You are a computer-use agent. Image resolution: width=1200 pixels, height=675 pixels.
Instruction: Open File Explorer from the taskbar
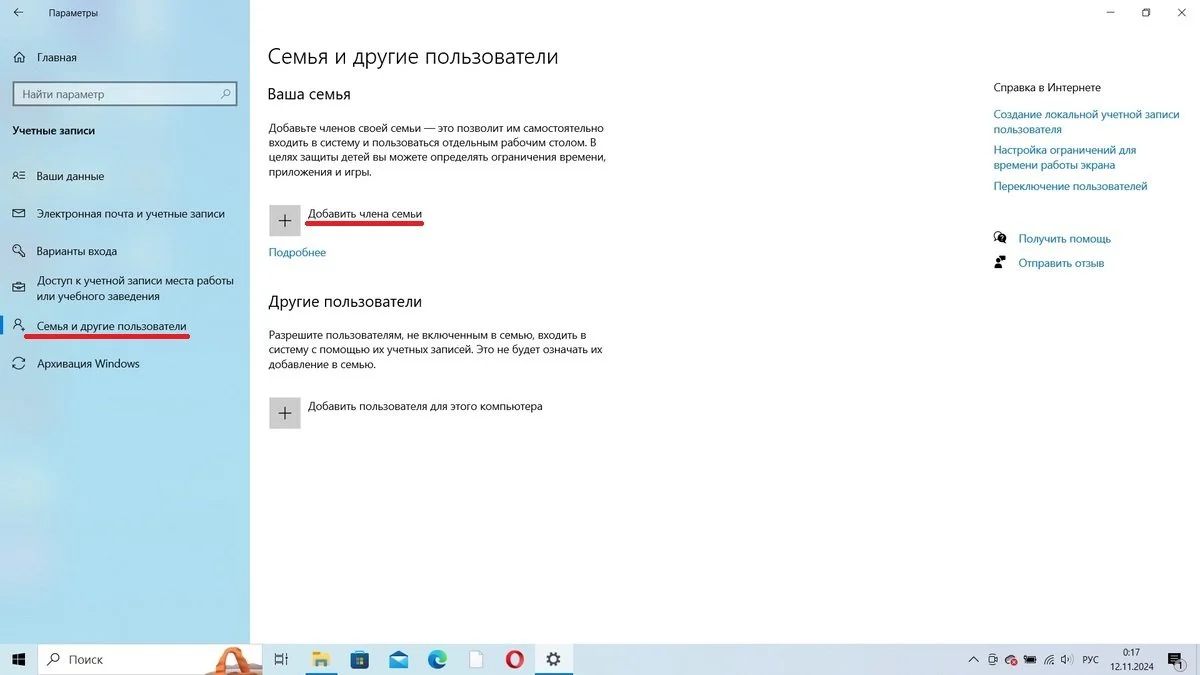321,659
